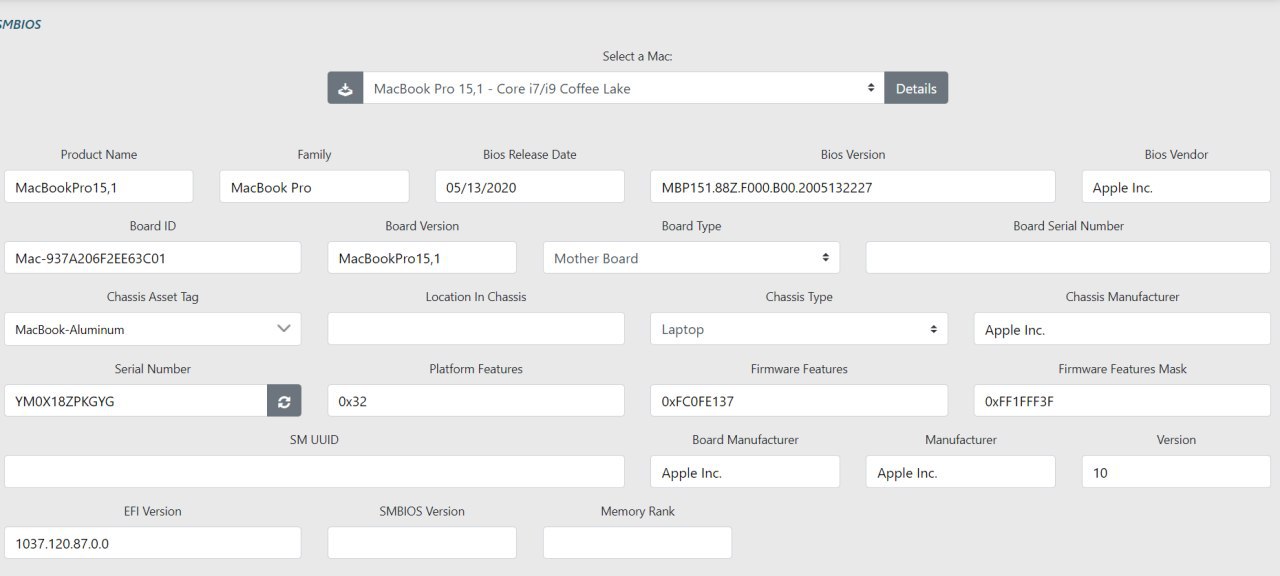Edit the Bios Vendor field
This screenshot has width=1280, height=576.
(x=1176, y=187)
